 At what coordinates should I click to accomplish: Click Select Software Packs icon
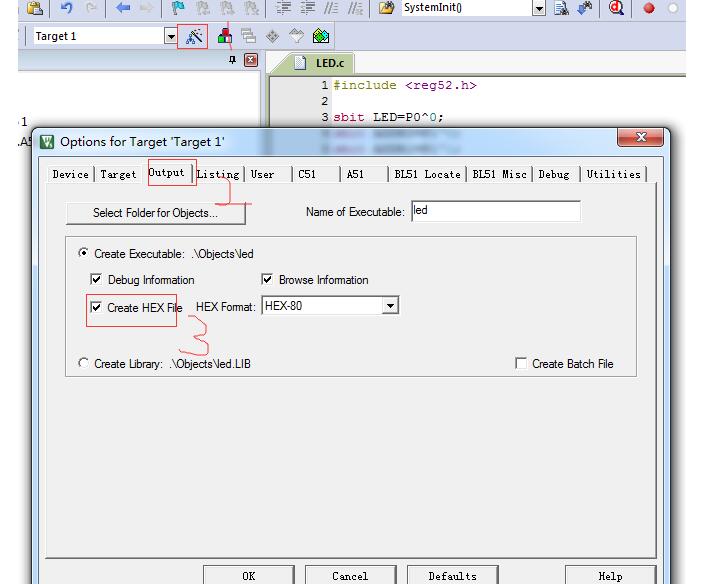click(x=297, y=36)
